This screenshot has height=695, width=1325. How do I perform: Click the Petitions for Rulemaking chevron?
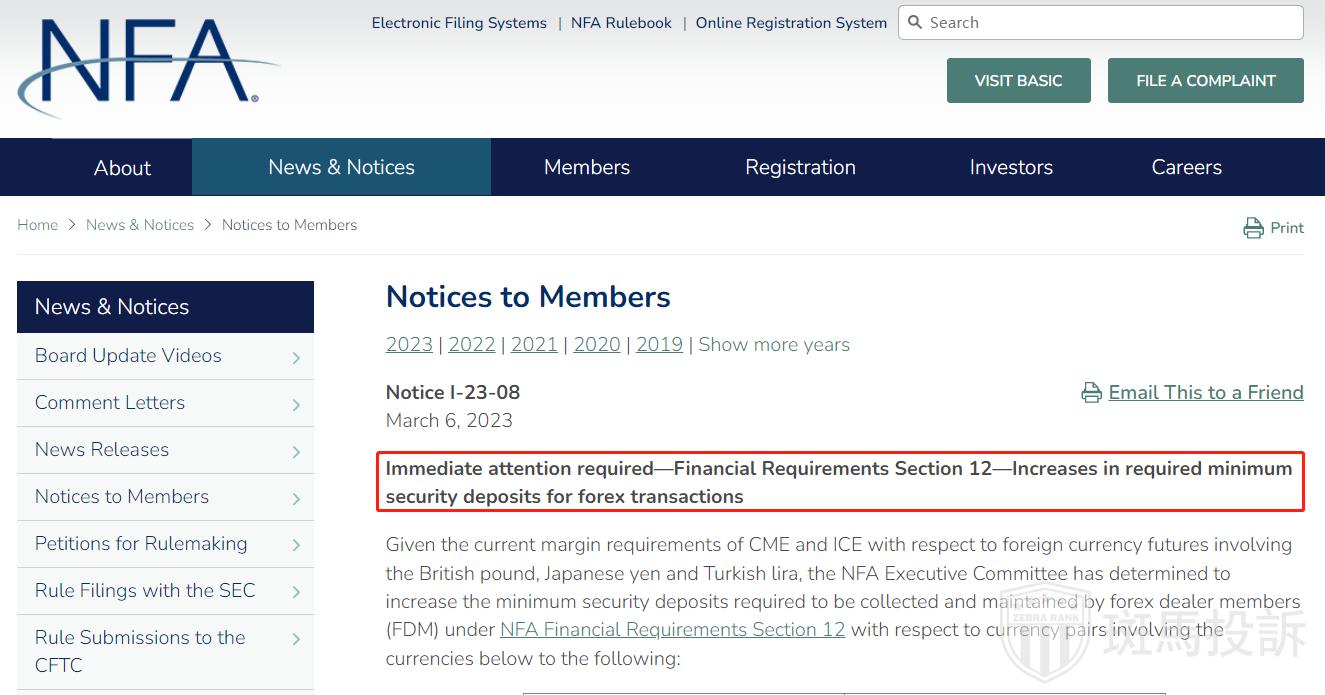click(296, 545)
